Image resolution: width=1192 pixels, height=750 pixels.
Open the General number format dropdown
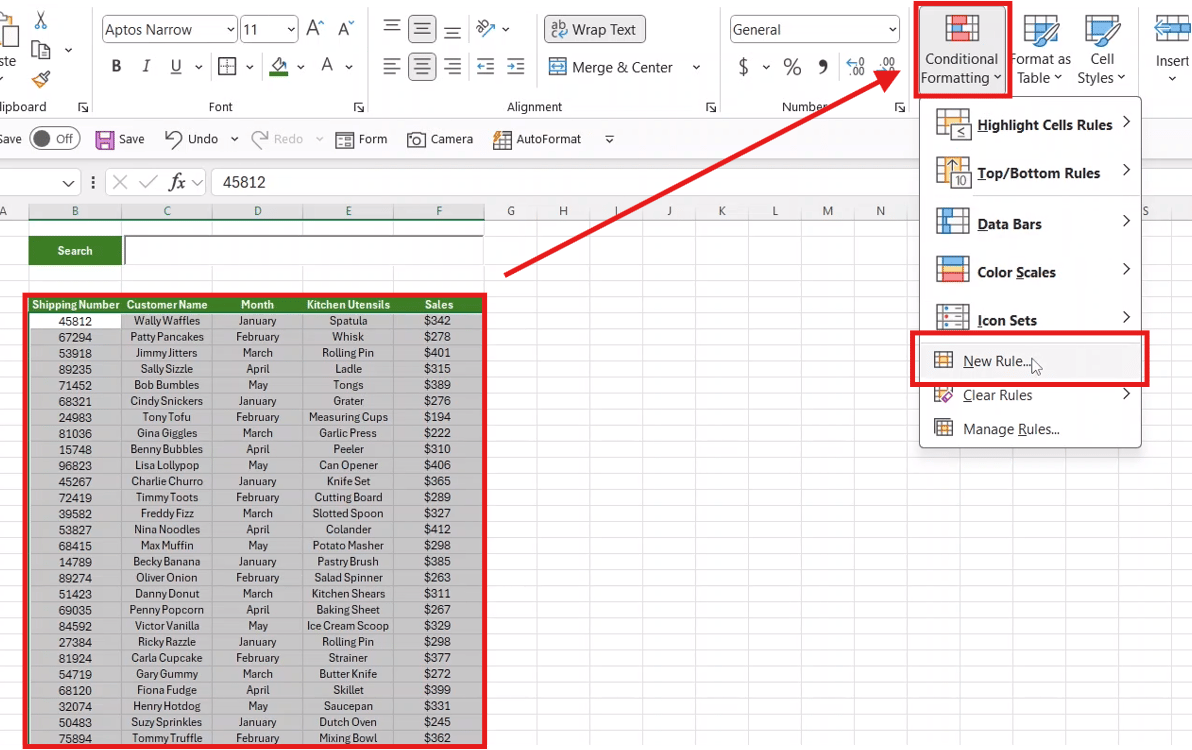point(892,30)
